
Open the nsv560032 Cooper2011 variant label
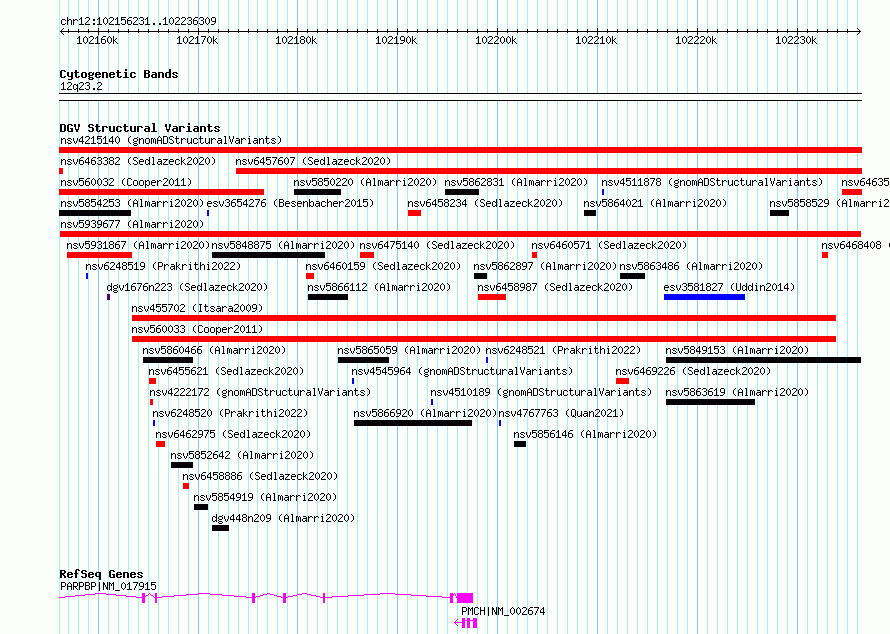tap(126, 182)
